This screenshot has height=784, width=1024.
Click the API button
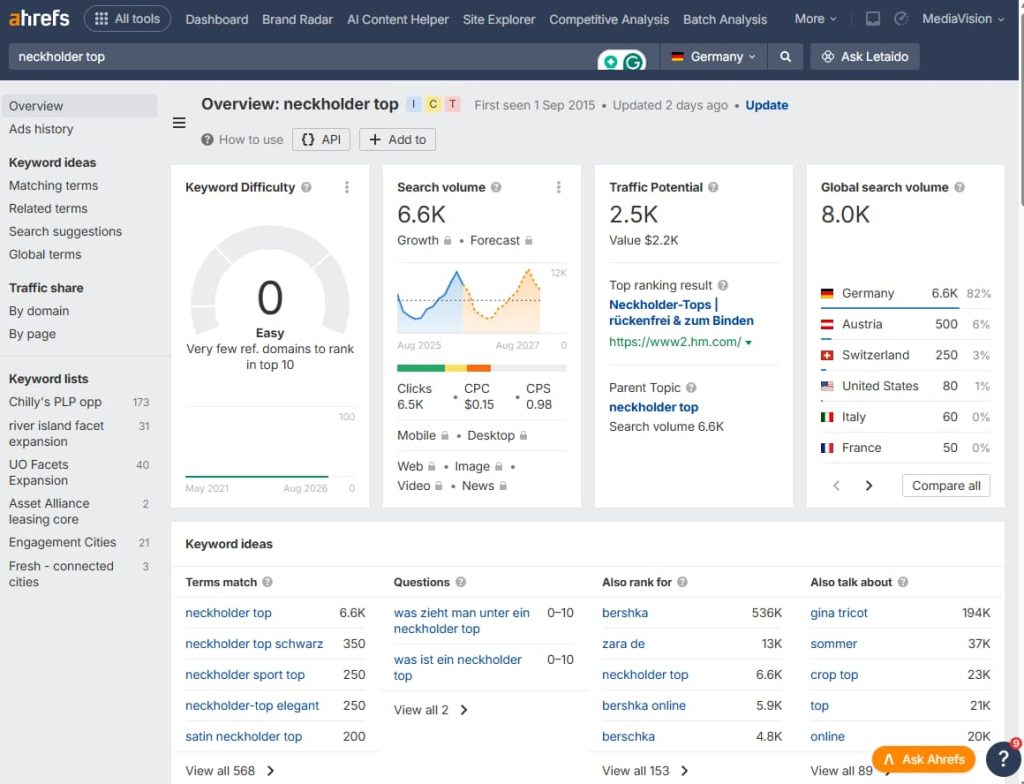click(321, 140)
